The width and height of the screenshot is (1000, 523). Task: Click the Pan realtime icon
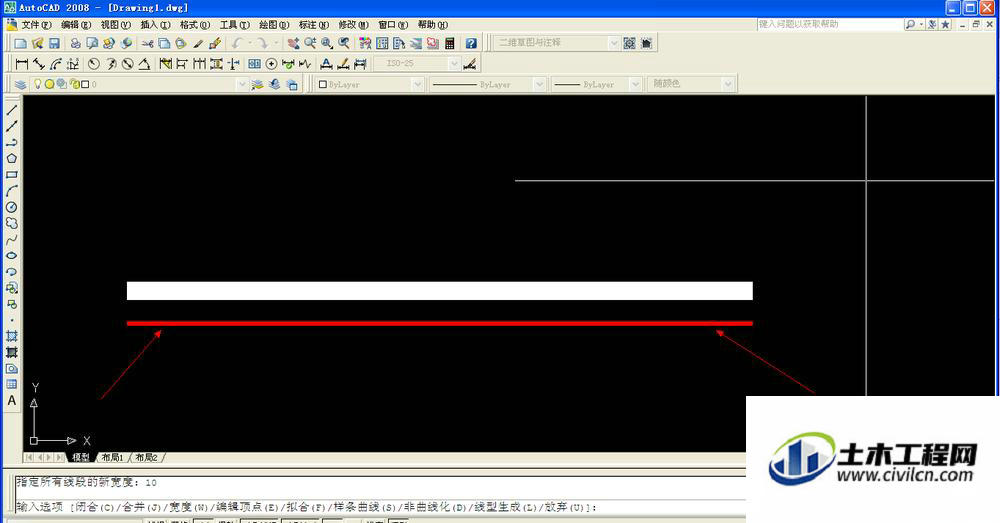(x=293, y=43)
